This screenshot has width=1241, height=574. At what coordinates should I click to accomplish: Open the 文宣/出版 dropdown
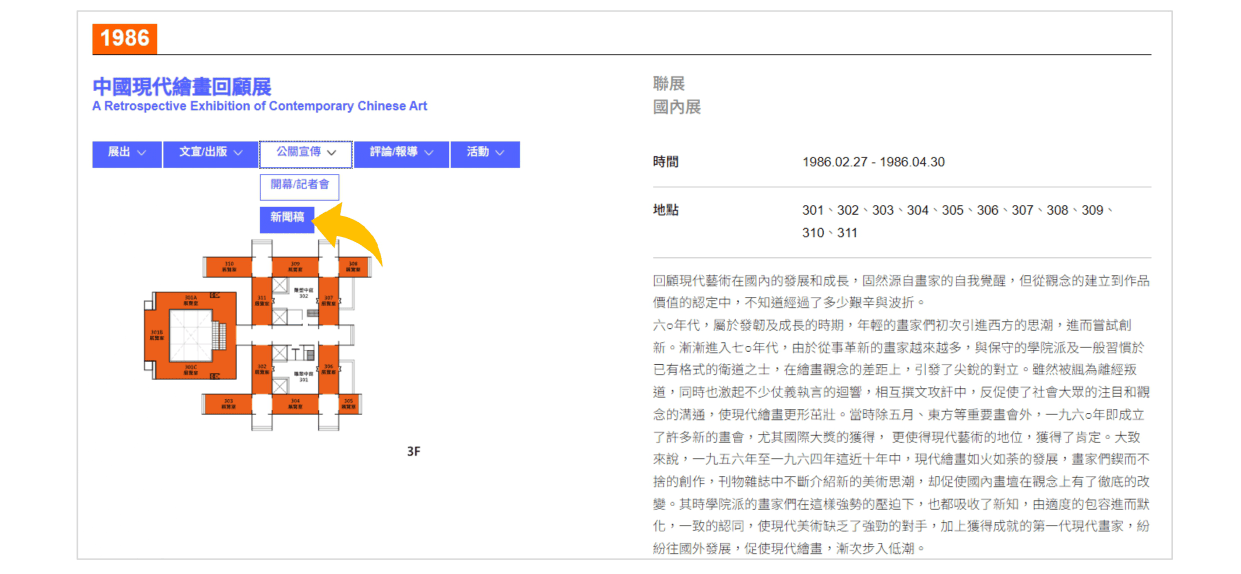coord(210,153)
